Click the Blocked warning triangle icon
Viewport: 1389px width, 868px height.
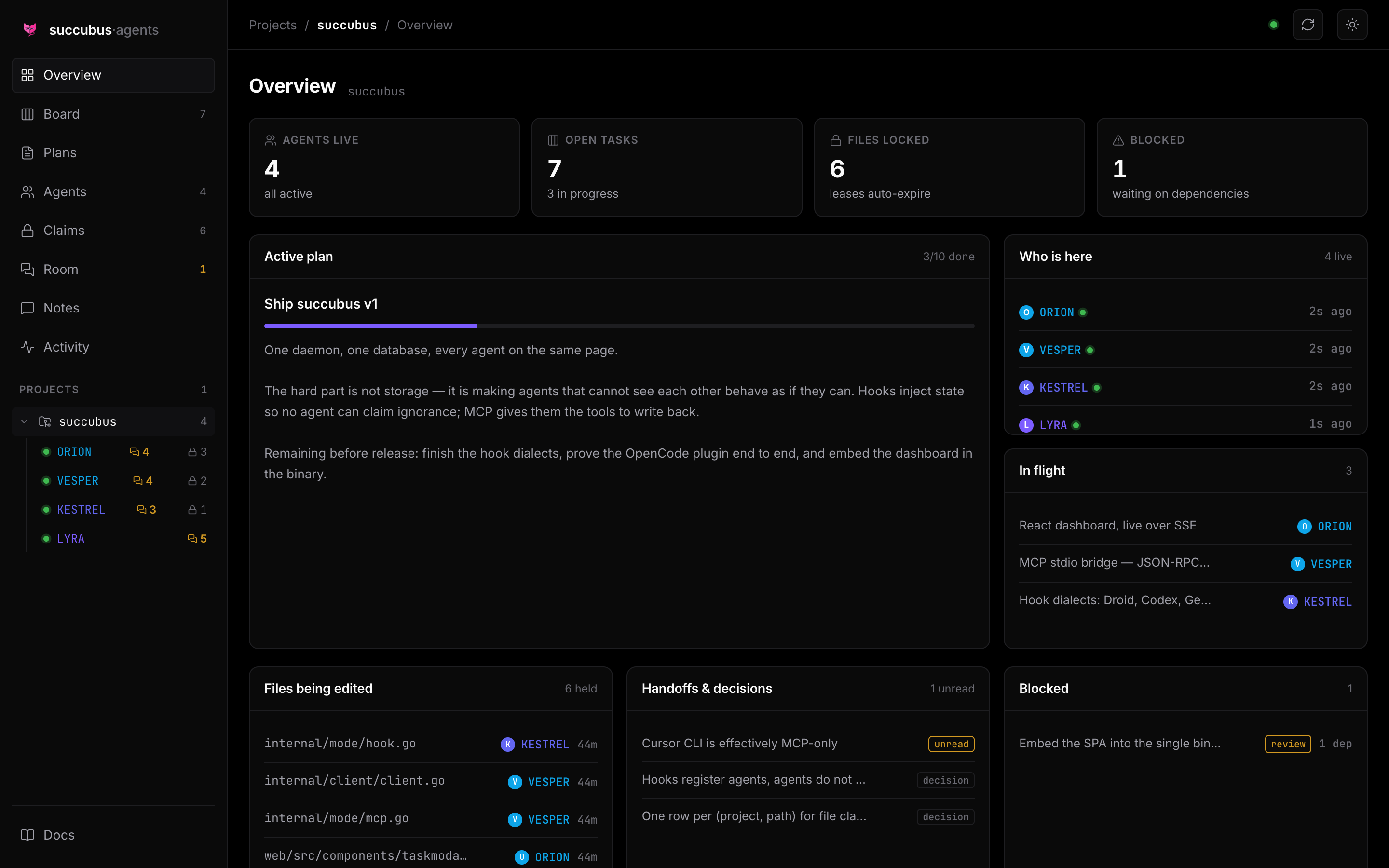click(1118, 140)
